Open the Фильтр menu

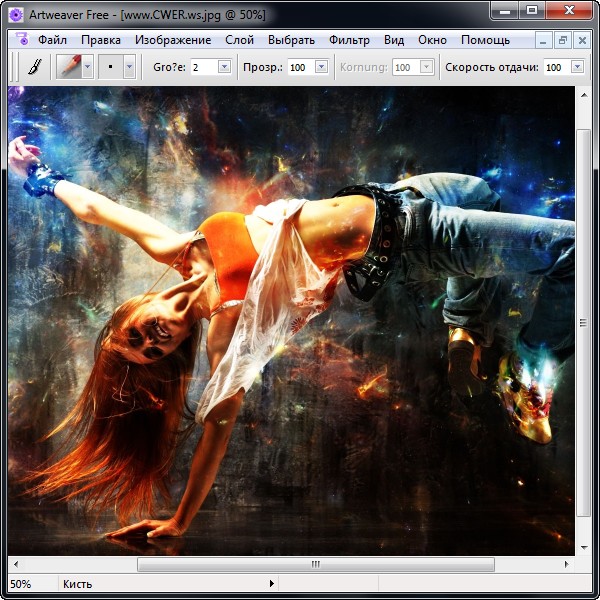pos(349,40)
